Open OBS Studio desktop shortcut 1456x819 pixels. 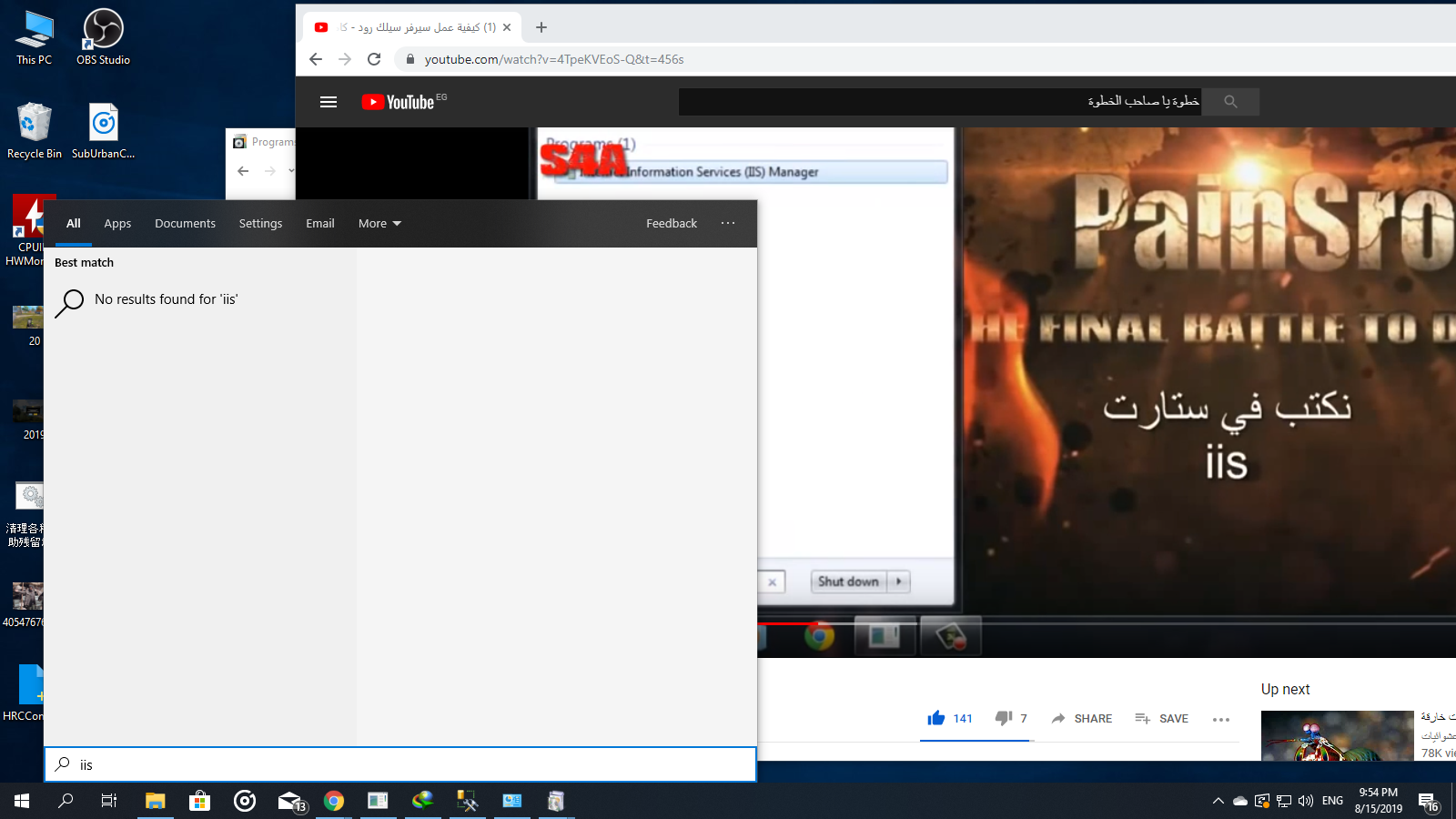[104, 37]
